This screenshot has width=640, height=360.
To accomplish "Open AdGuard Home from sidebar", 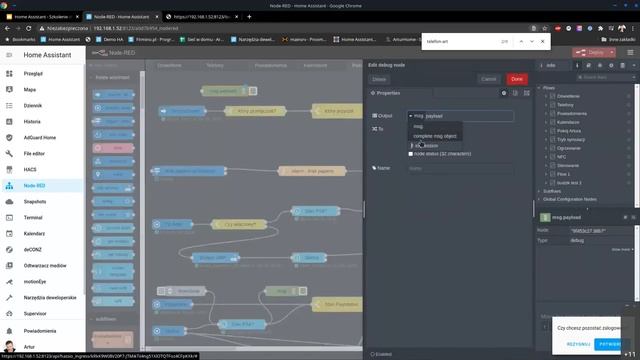I will pos(42,138).
